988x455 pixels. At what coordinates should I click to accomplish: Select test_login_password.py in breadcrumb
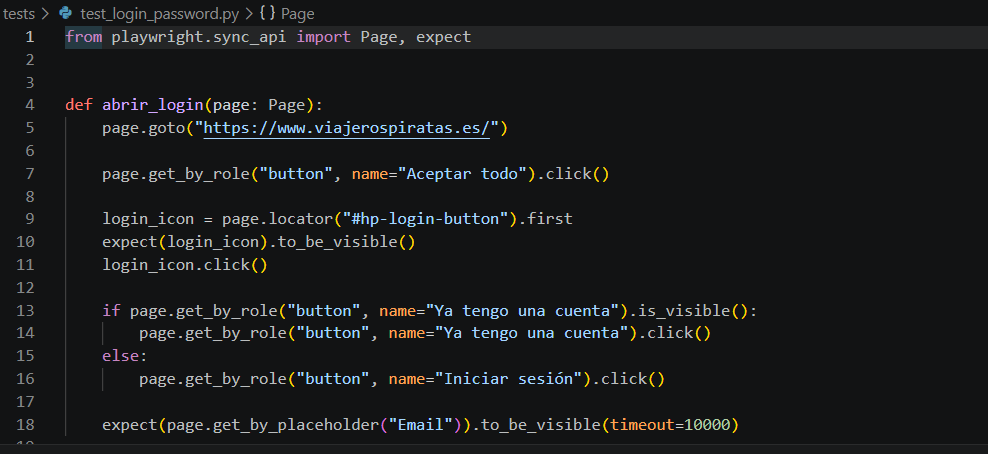point(159,13)
